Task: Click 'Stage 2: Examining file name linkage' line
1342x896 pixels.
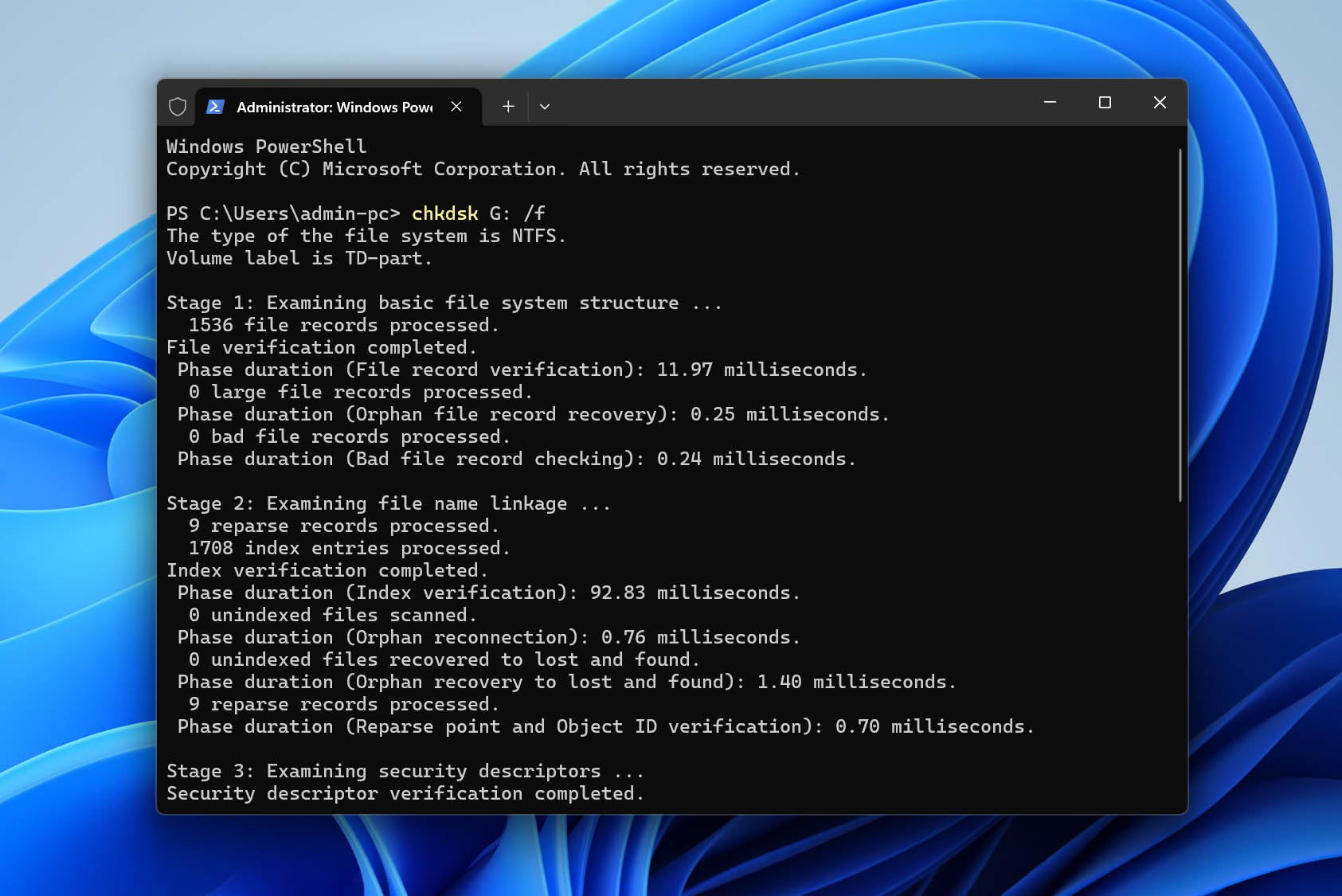Action: click(388, 503)
